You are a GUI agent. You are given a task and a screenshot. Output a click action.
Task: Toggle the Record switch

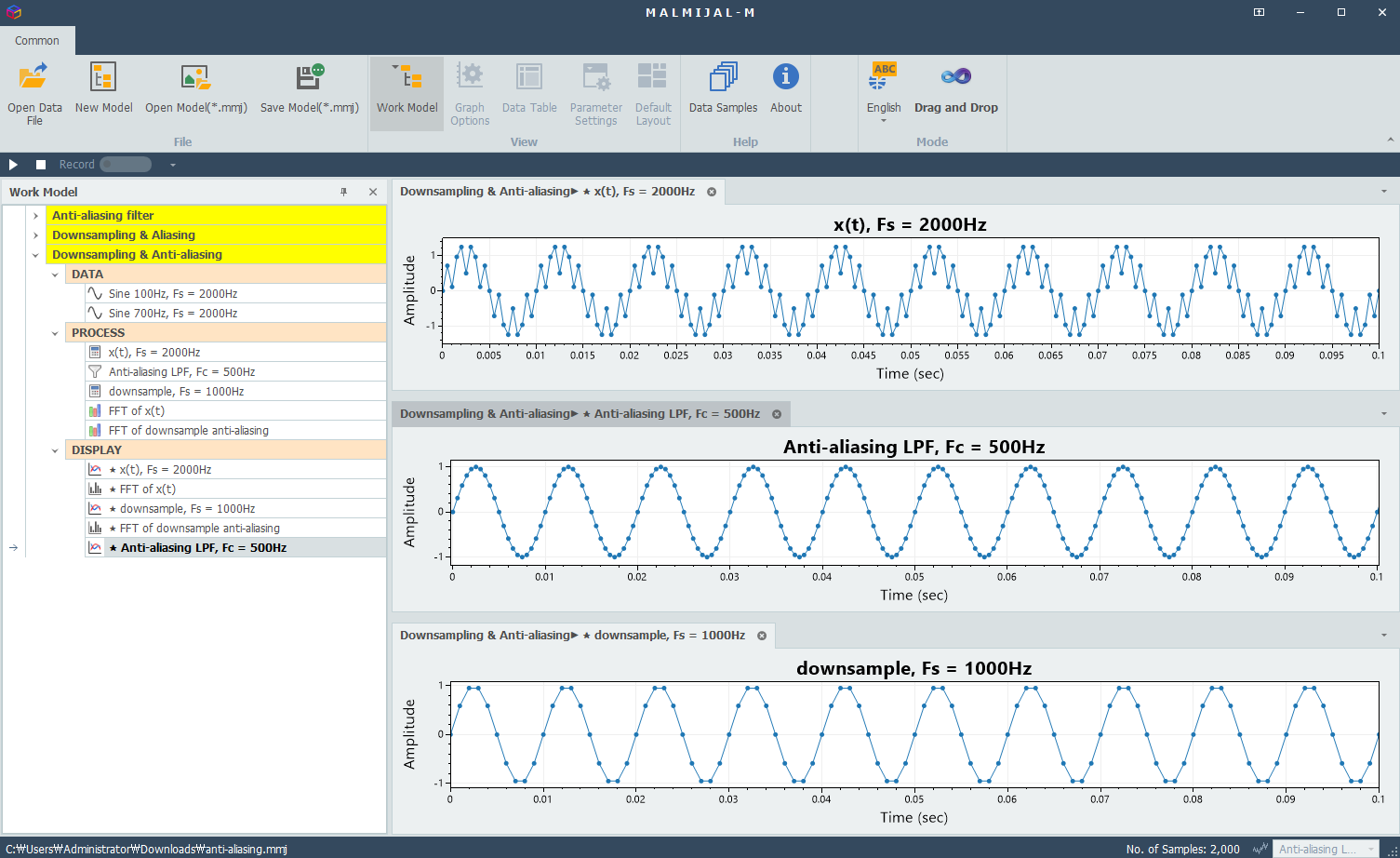tap(126, 165)
